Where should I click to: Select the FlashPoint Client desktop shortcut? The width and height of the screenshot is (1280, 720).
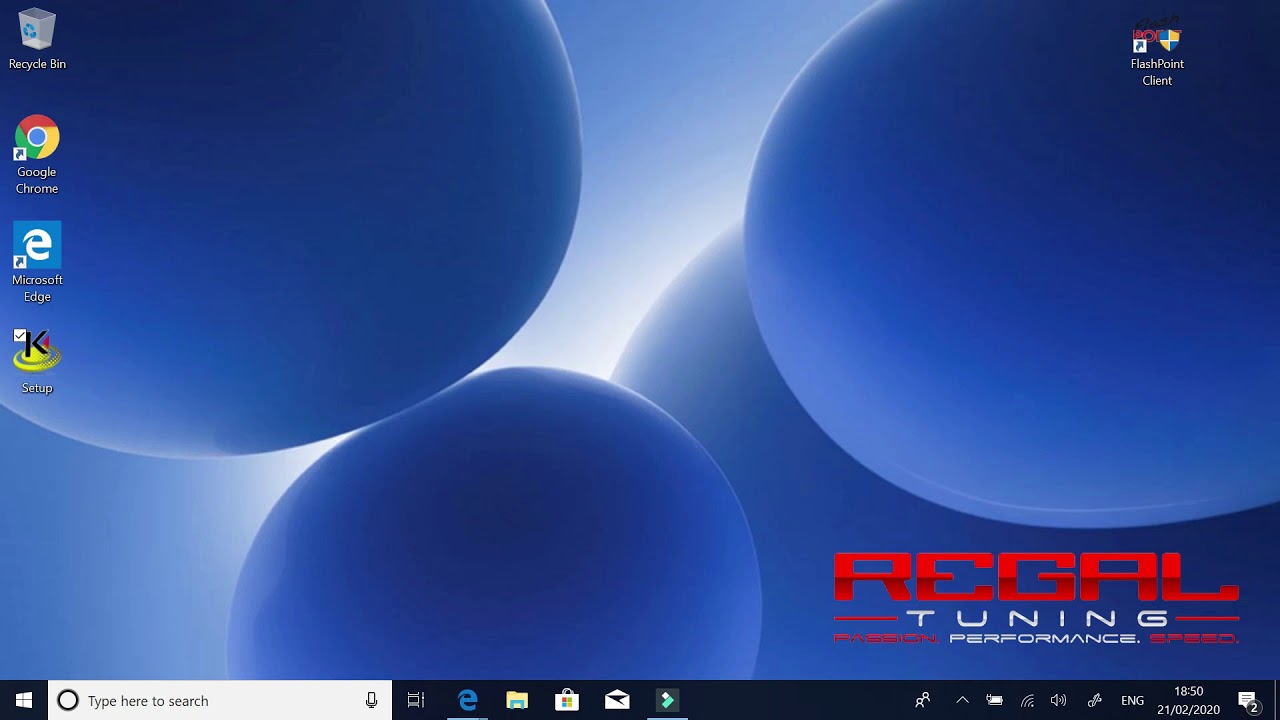[1157, 52]
